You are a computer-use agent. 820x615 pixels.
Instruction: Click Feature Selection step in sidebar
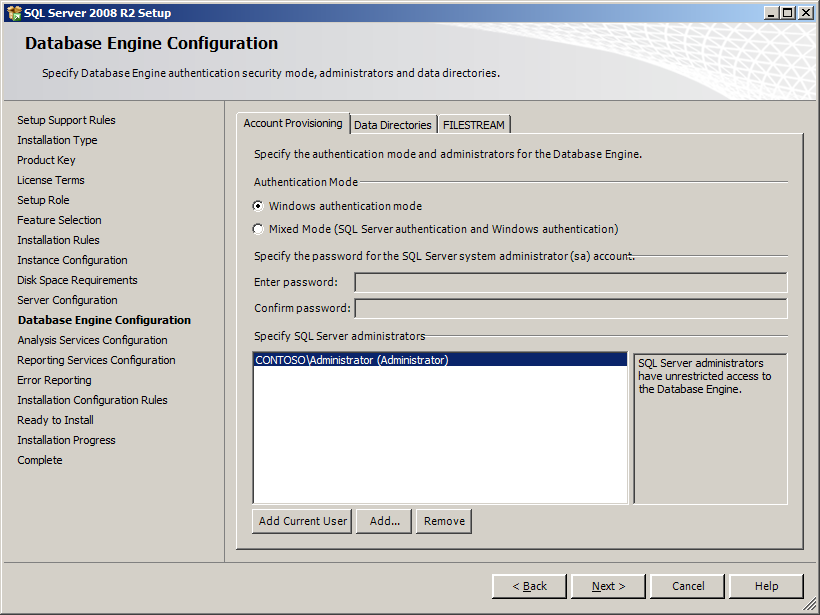(60, 220)
